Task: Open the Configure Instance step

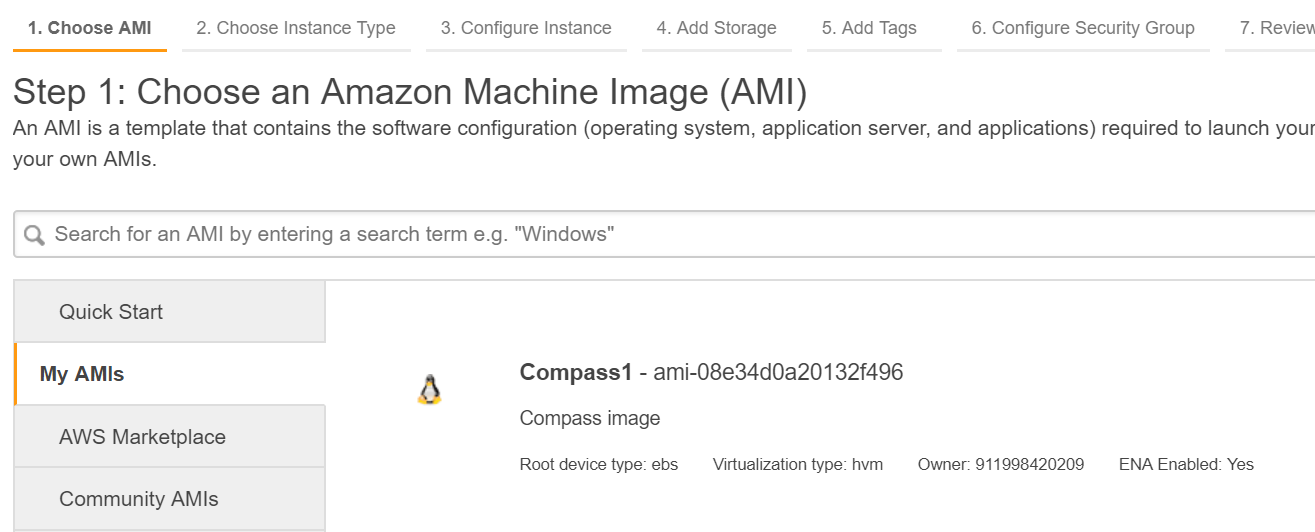Action: (526, 28)
